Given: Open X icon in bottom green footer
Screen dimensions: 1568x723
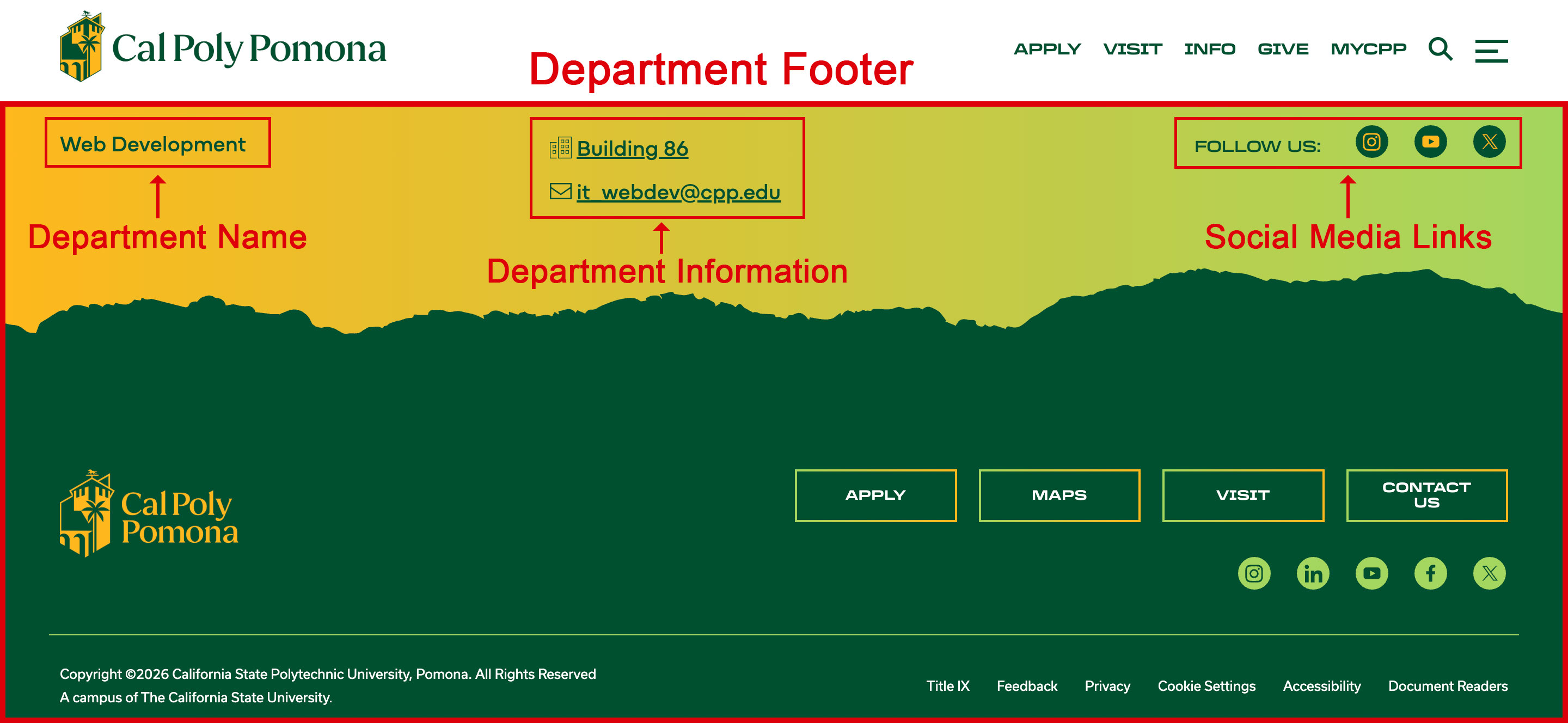Looking at the screenshot, I should pos(1490,573).
